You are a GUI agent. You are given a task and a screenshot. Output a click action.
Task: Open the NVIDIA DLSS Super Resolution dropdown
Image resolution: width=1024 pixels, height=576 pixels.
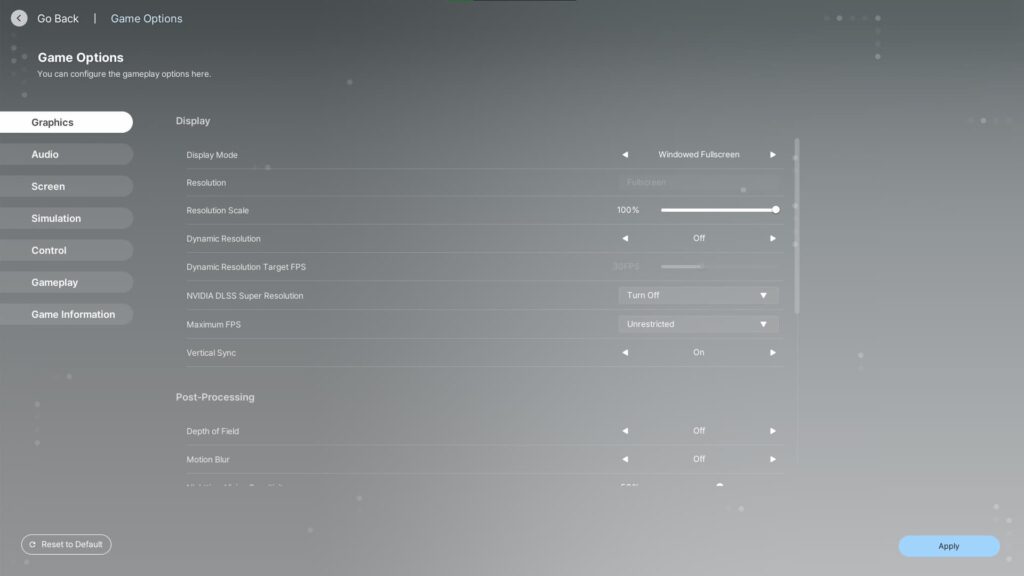(698, 295)
